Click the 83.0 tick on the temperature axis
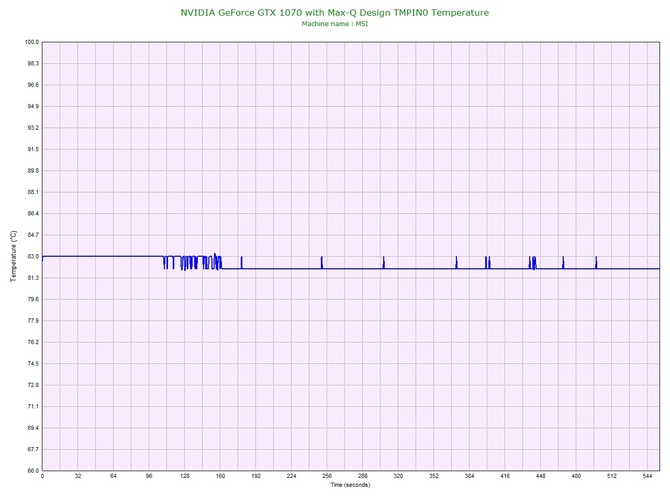The width and height of the screenshot is (670, 502). point(31,257)
